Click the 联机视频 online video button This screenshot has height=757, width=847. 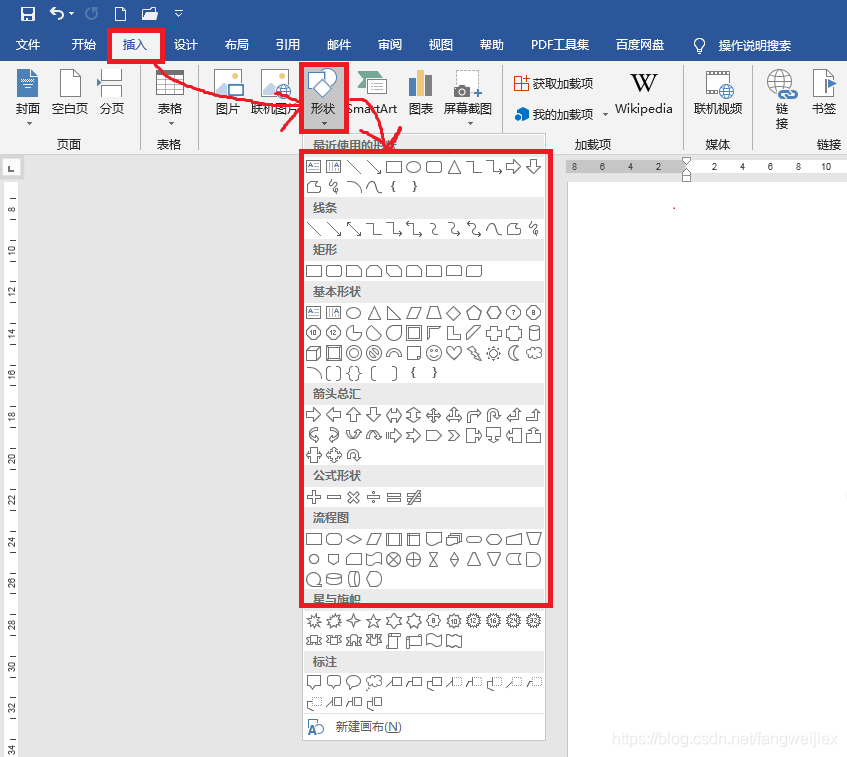pos(718,92)
